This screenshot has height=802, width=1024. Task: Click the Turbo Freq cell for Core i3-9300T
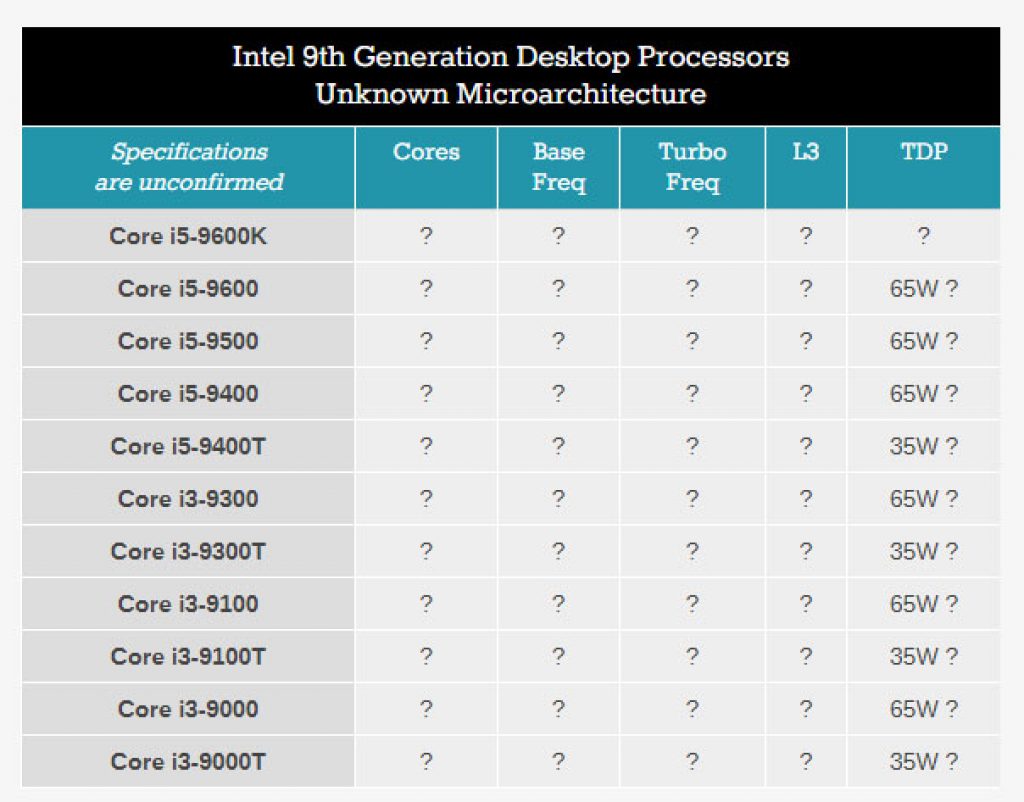pyautogui.click(x=692, y=551)
